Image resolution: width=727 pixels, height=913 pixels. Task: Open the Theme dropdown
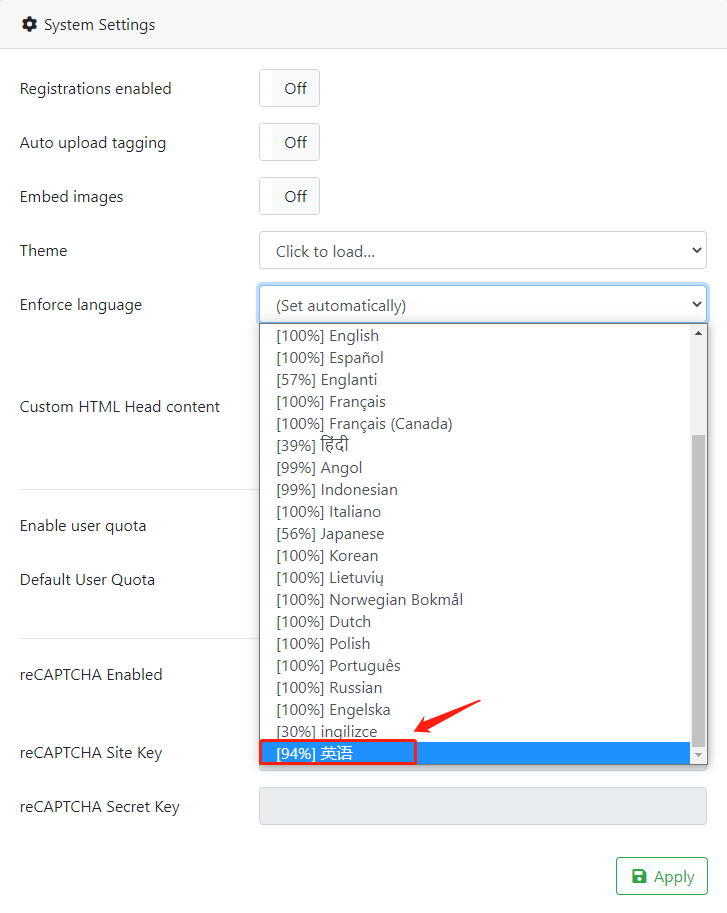point(483,250)
